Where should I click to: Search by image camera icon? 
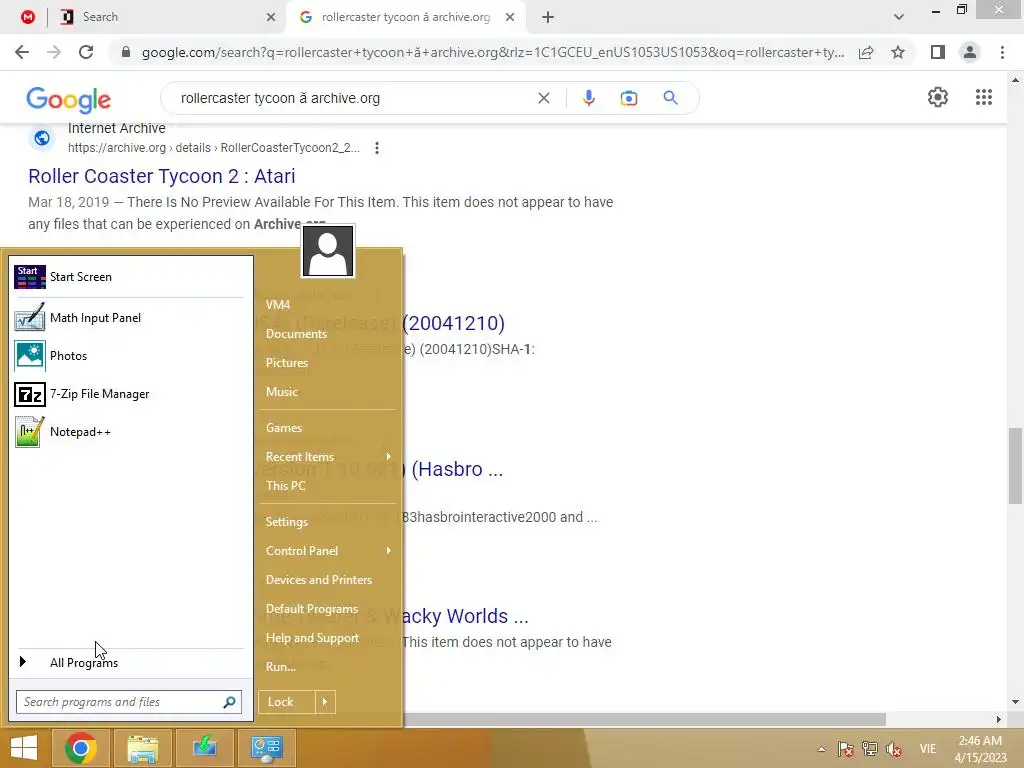coord(629,98)
